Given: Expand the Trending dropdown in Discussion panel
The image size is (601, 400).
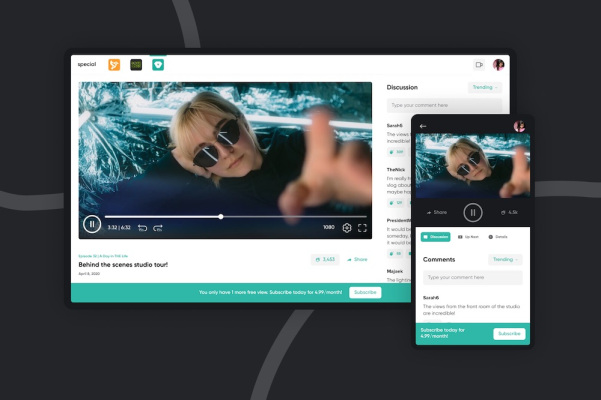Looking at the screenshot, I should [x=484, y=87].
